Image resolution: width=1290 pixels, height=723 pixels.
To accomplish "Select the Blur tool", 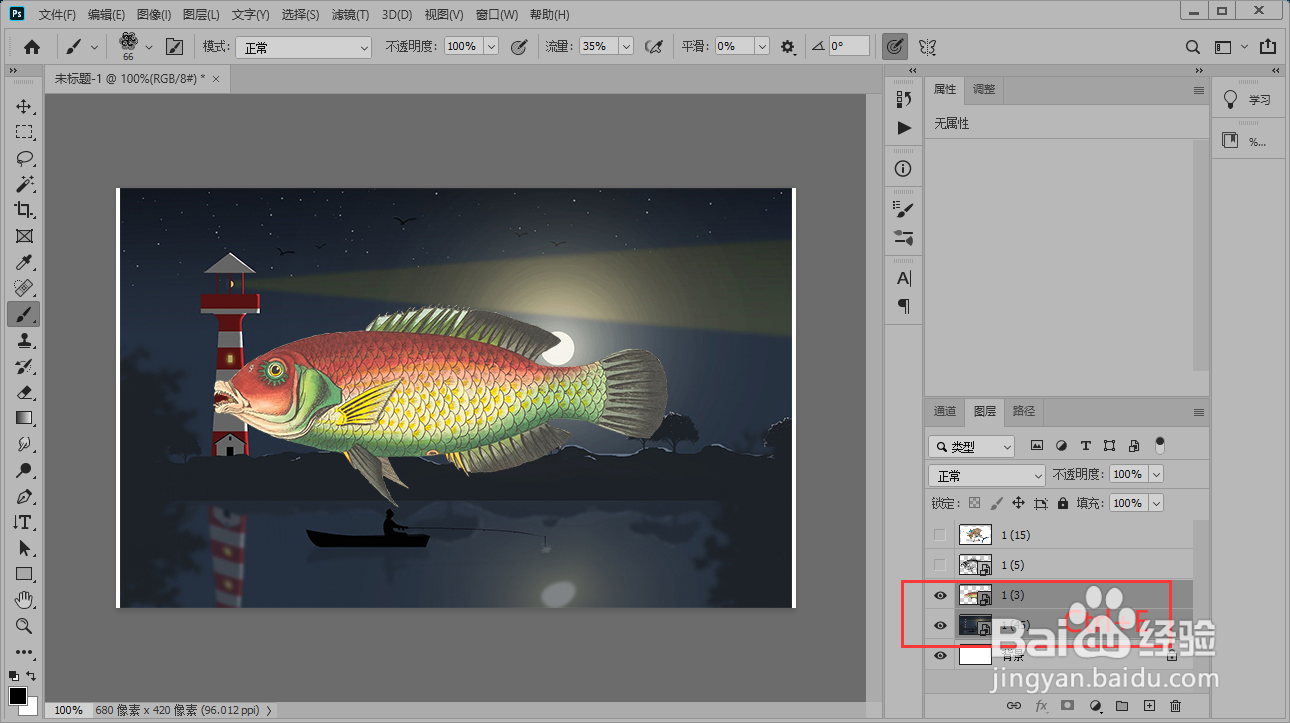I will point(24,444).
